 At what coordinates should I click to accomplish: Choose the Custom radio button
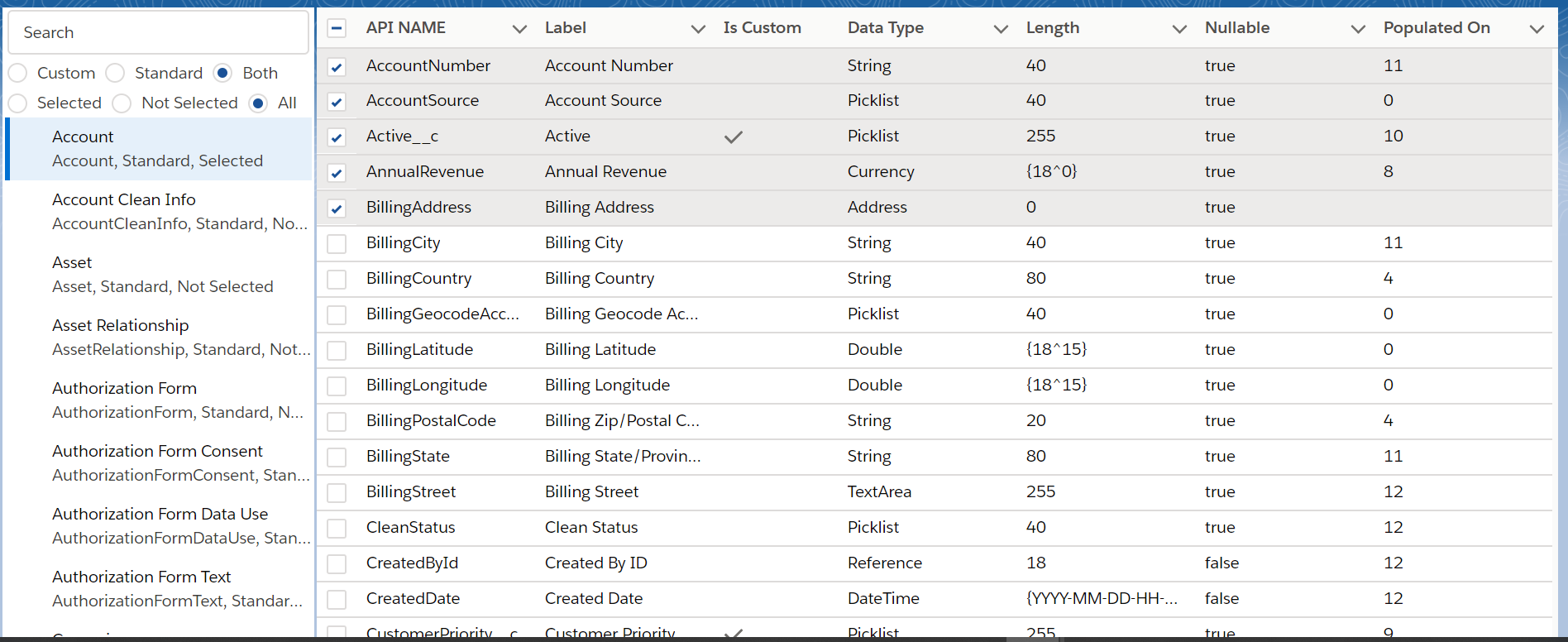coord(18,74)
